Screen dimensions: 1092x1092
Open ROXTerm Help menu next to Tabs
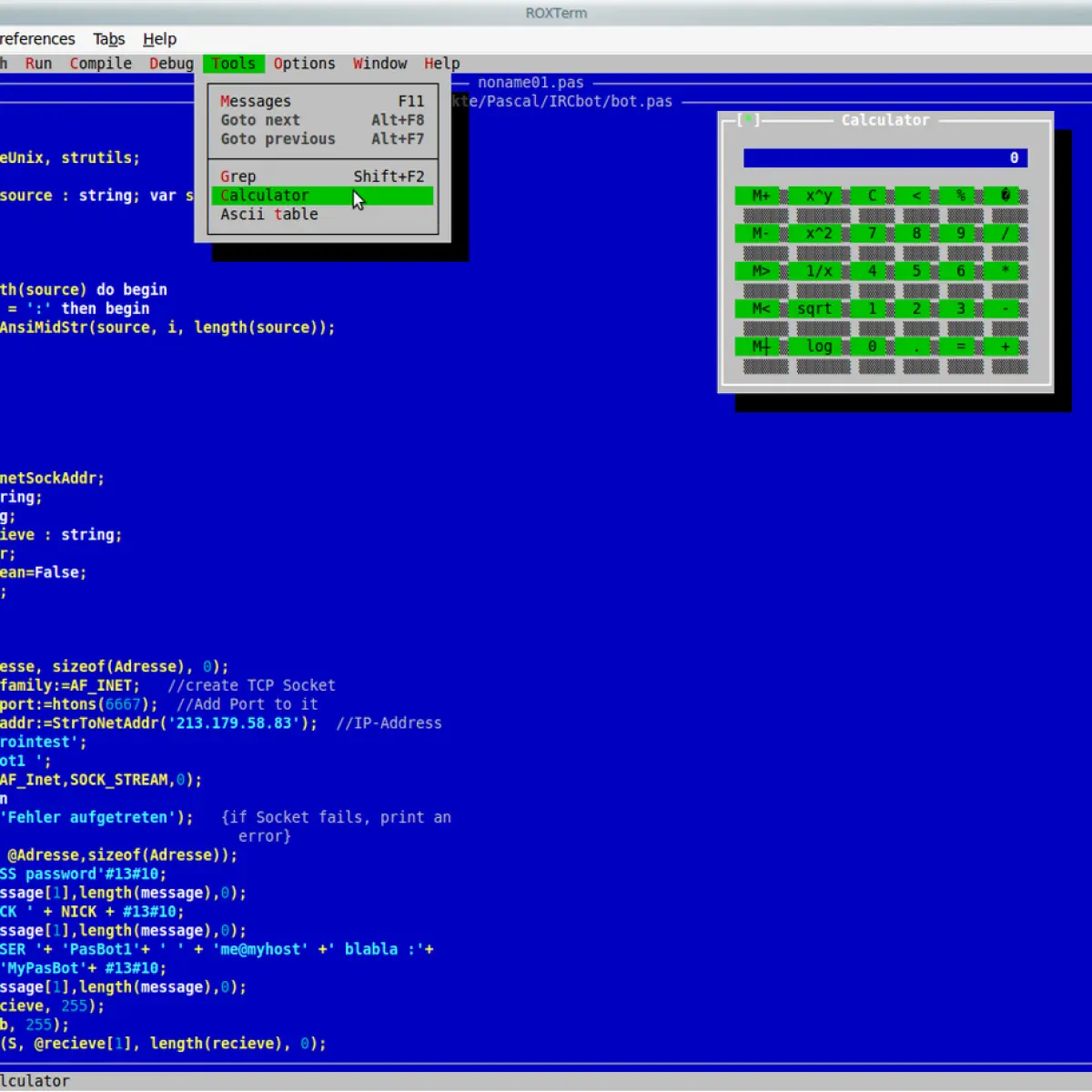point(159,39)
